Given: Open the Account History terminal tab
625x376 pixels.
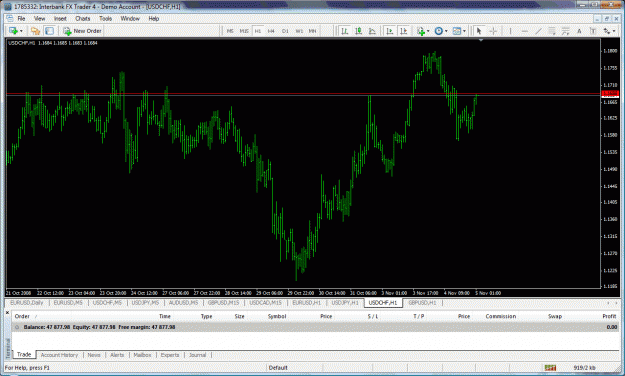Looking at the screenshot, I should point(59,355).
